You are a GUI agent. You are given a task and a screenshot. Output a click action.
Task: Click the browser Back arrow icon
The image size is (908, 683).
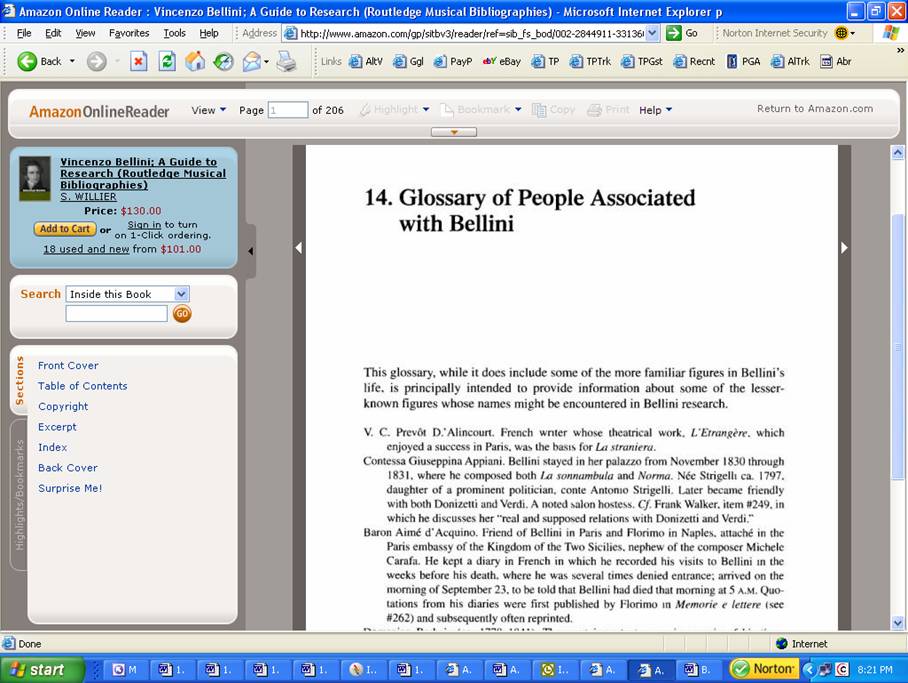pyautogui.click(x=28, y=61)
